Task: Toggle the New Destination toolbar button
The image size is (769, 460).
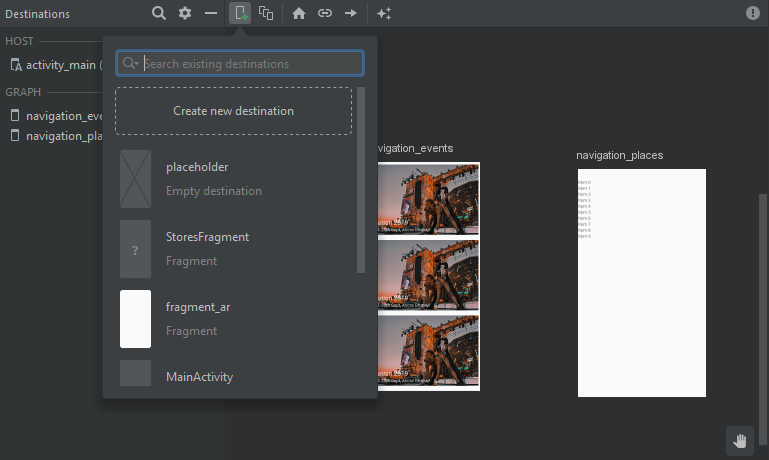Action: 240,13
